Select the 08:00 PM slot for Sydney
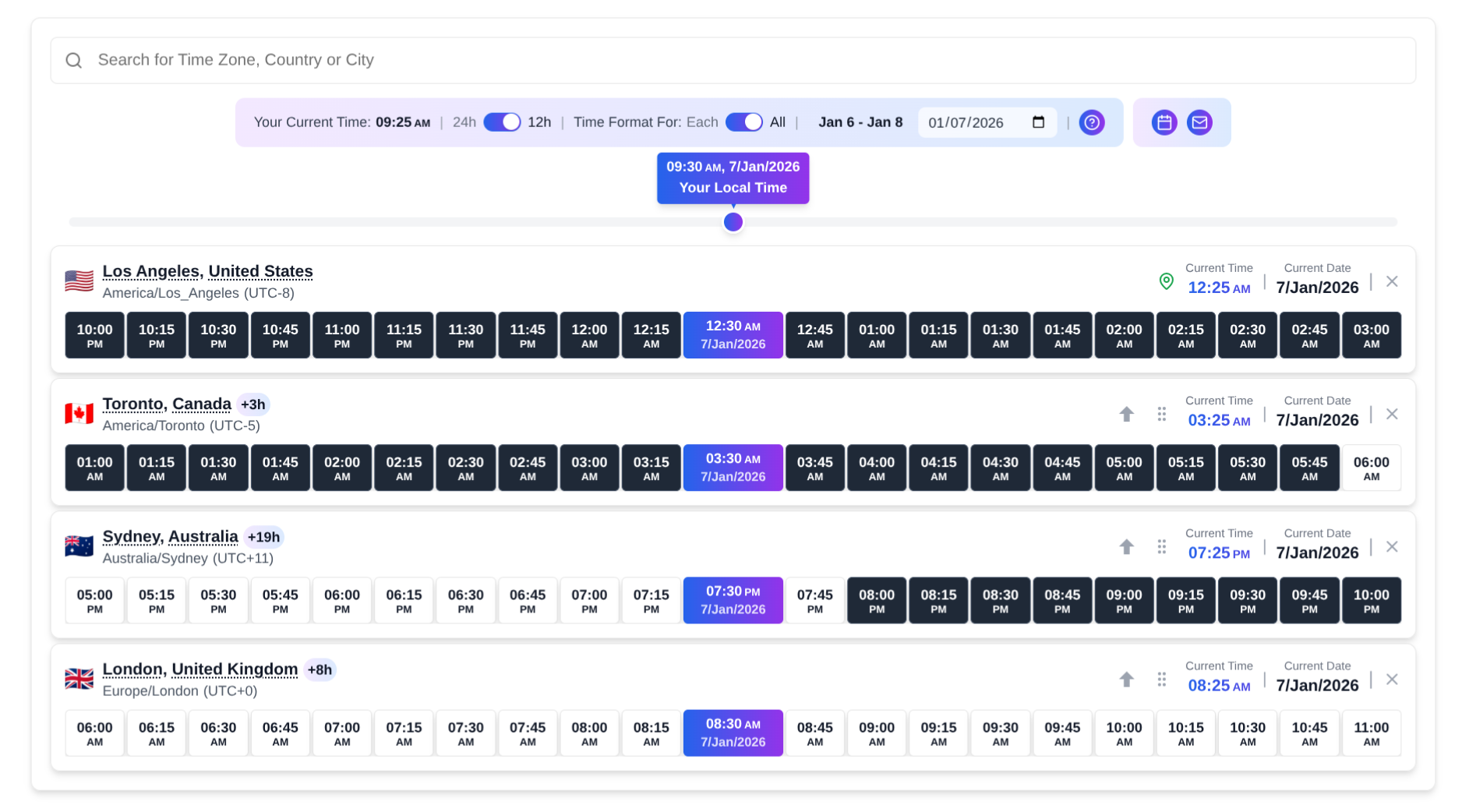The width and height of the screenshot is (1462, 812). pyautogui.click(x=876, y=600)
